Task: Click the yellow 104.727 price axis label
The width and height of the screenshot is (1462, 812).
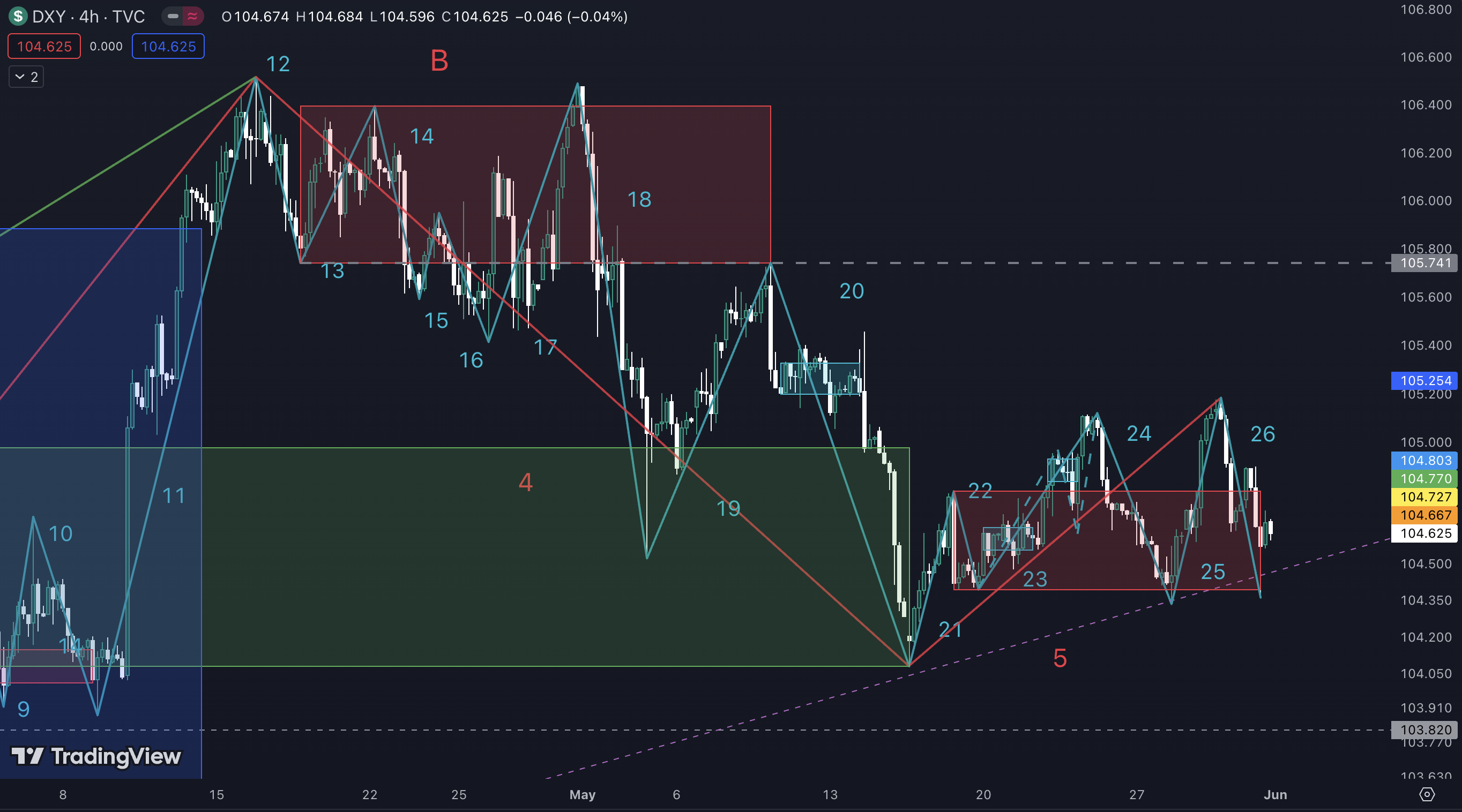Action: pos(1425,497)
